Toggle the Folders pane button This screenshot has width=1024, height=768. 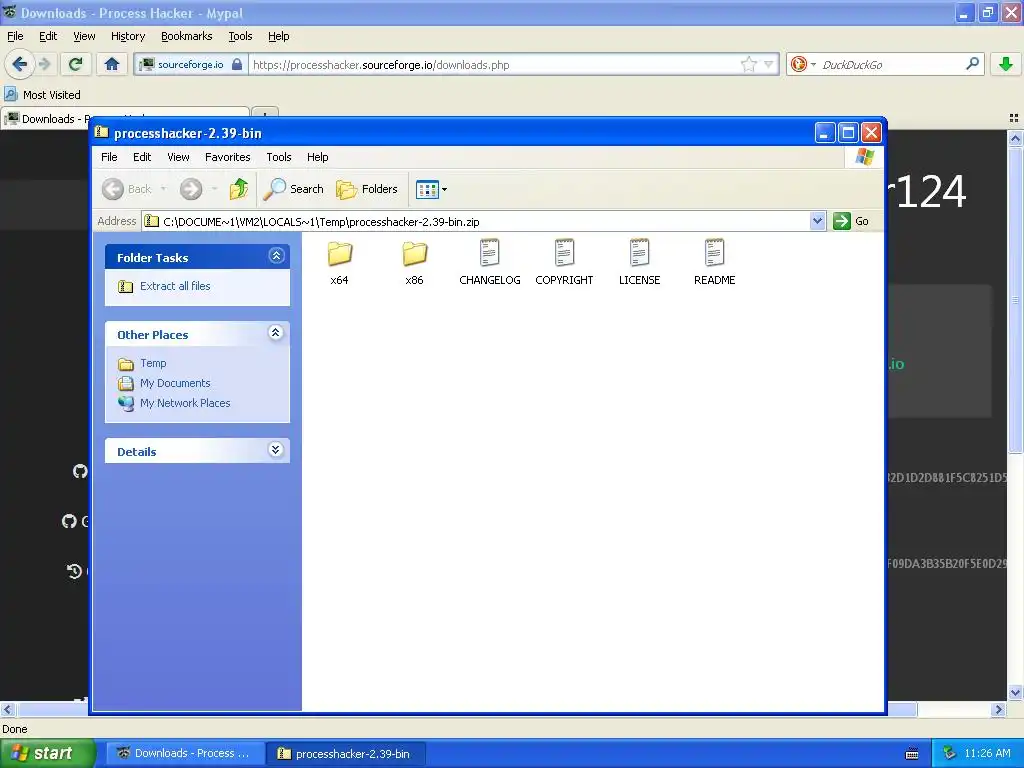366,189
